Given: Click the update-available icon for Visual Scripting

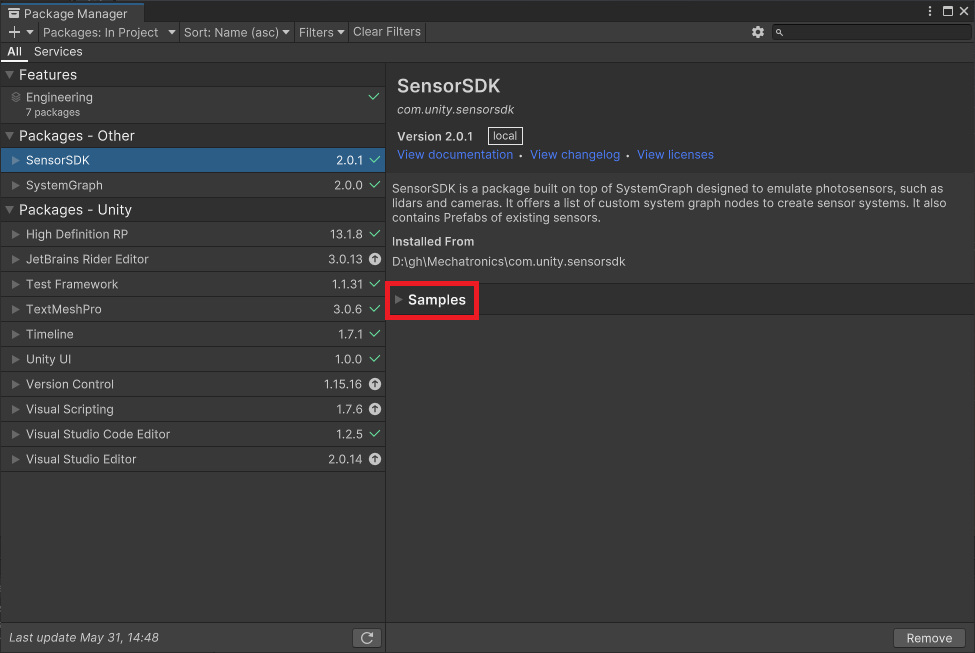Looking at the screenshot, I should 375,409.
